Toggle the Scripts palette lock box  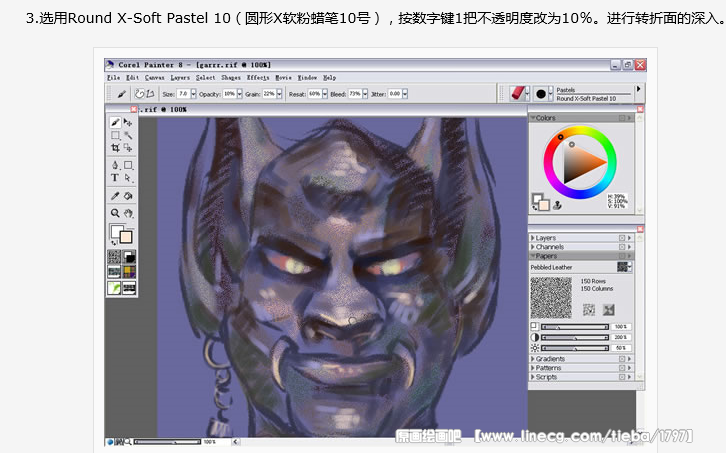tap(622, 377)
